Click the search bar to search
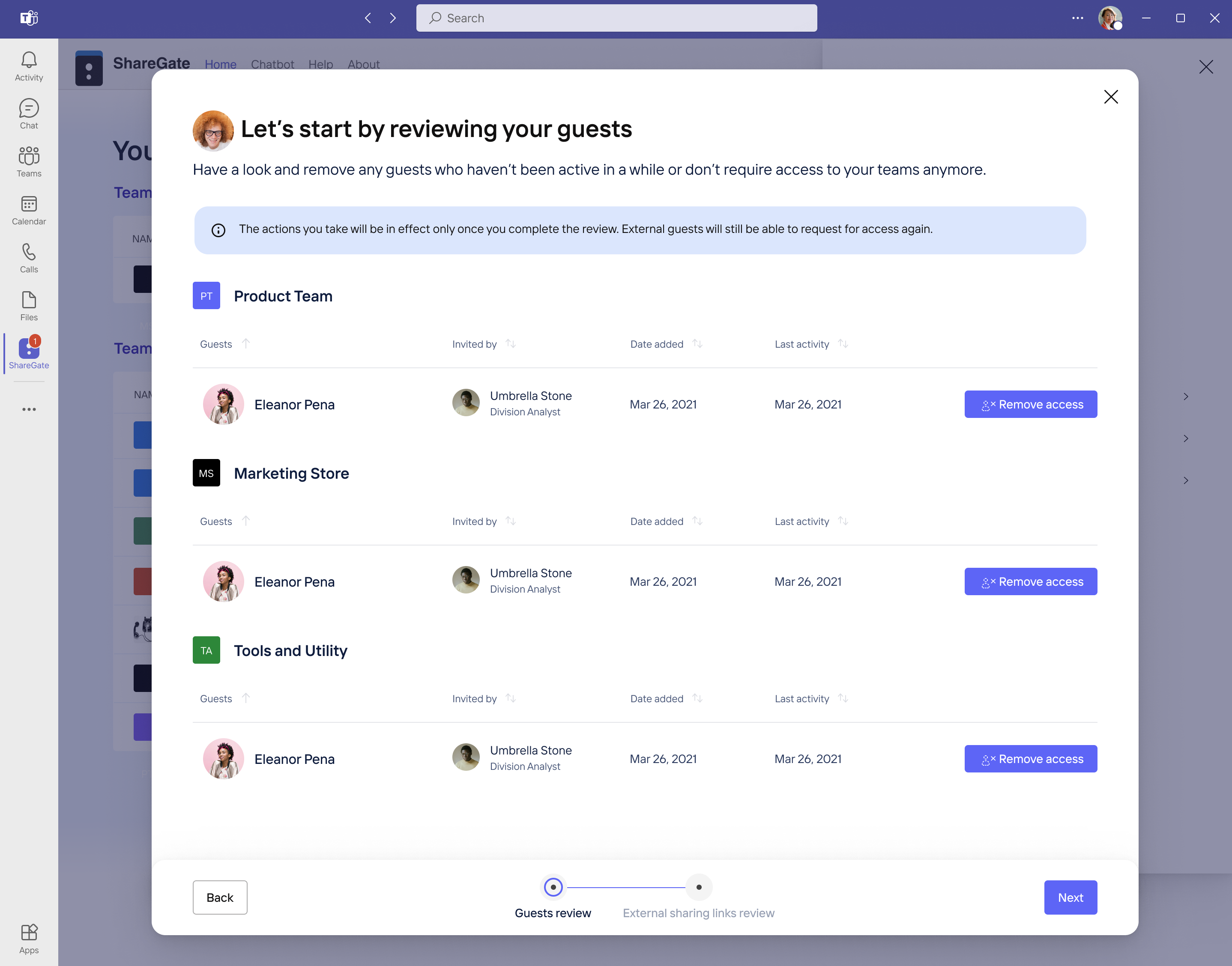 pyautogui.click(x=616, y=18)
